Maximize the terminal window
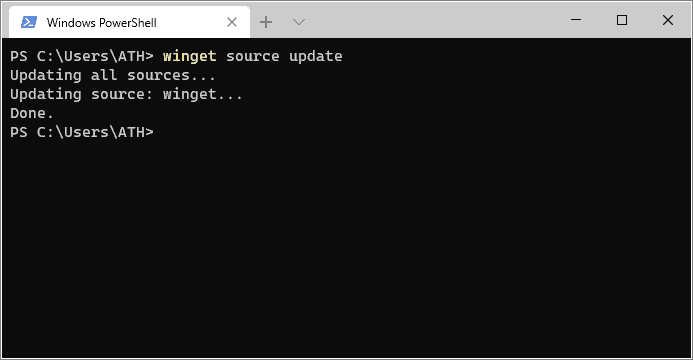Viewport: 693px width, 360px height. point(622,20)
